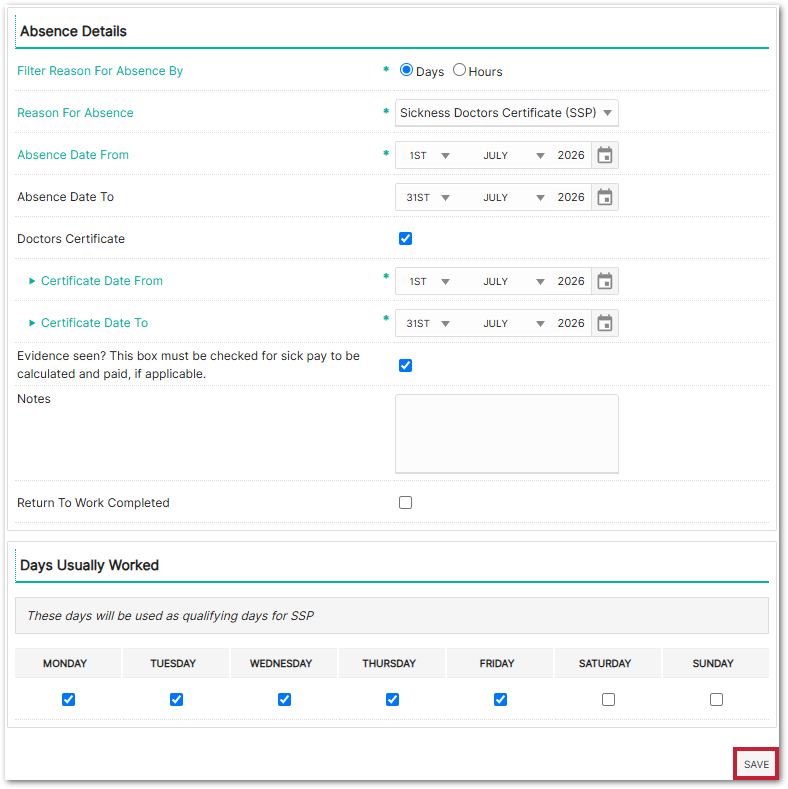Viewport: 788px width, 789px height.
Task: Uncheck Friday in Days Usually Worked
Action: click(x=500, y=699)
